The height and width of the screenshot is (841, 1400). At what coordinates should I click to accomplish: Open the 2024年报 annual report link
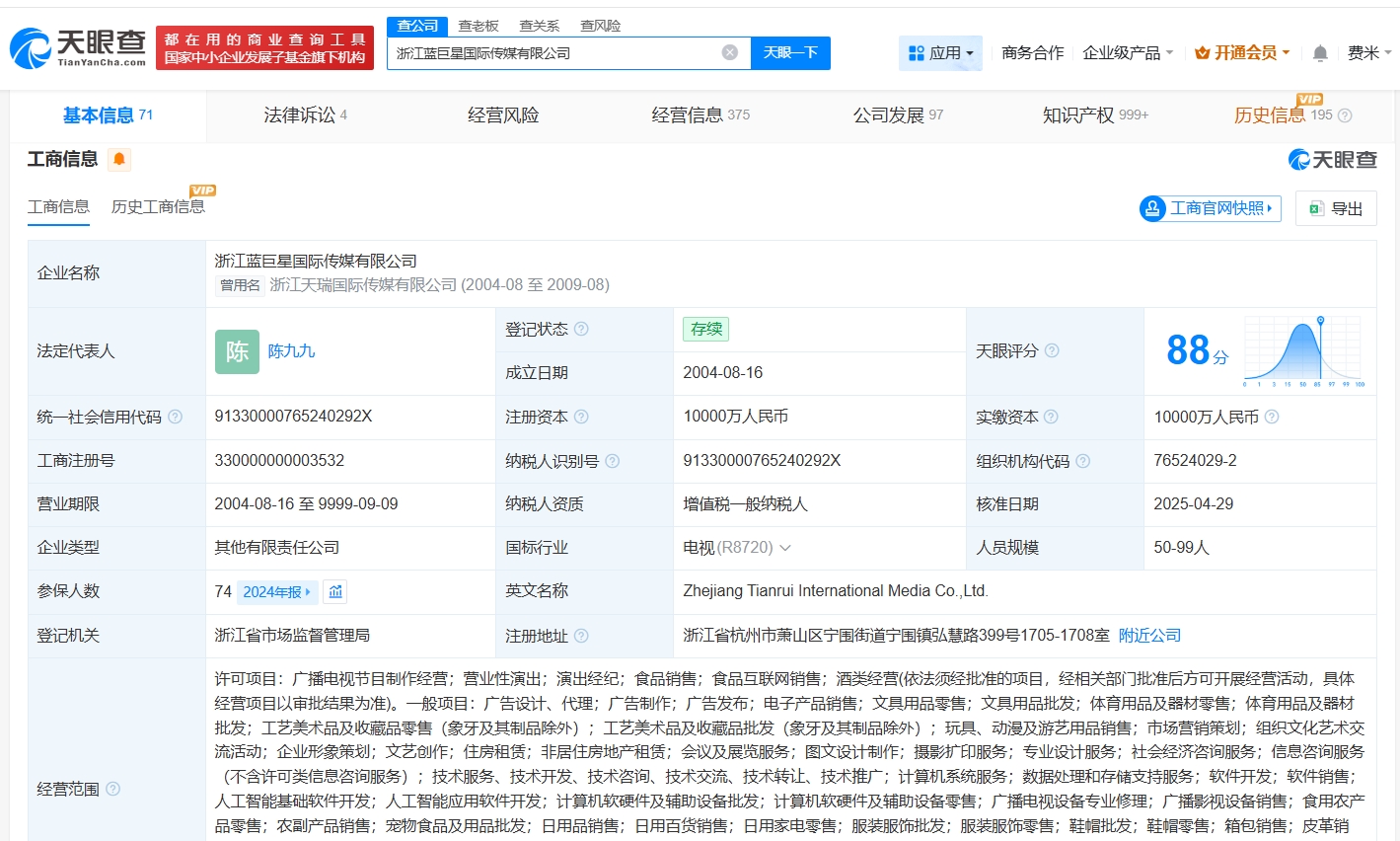click(277, 592)
